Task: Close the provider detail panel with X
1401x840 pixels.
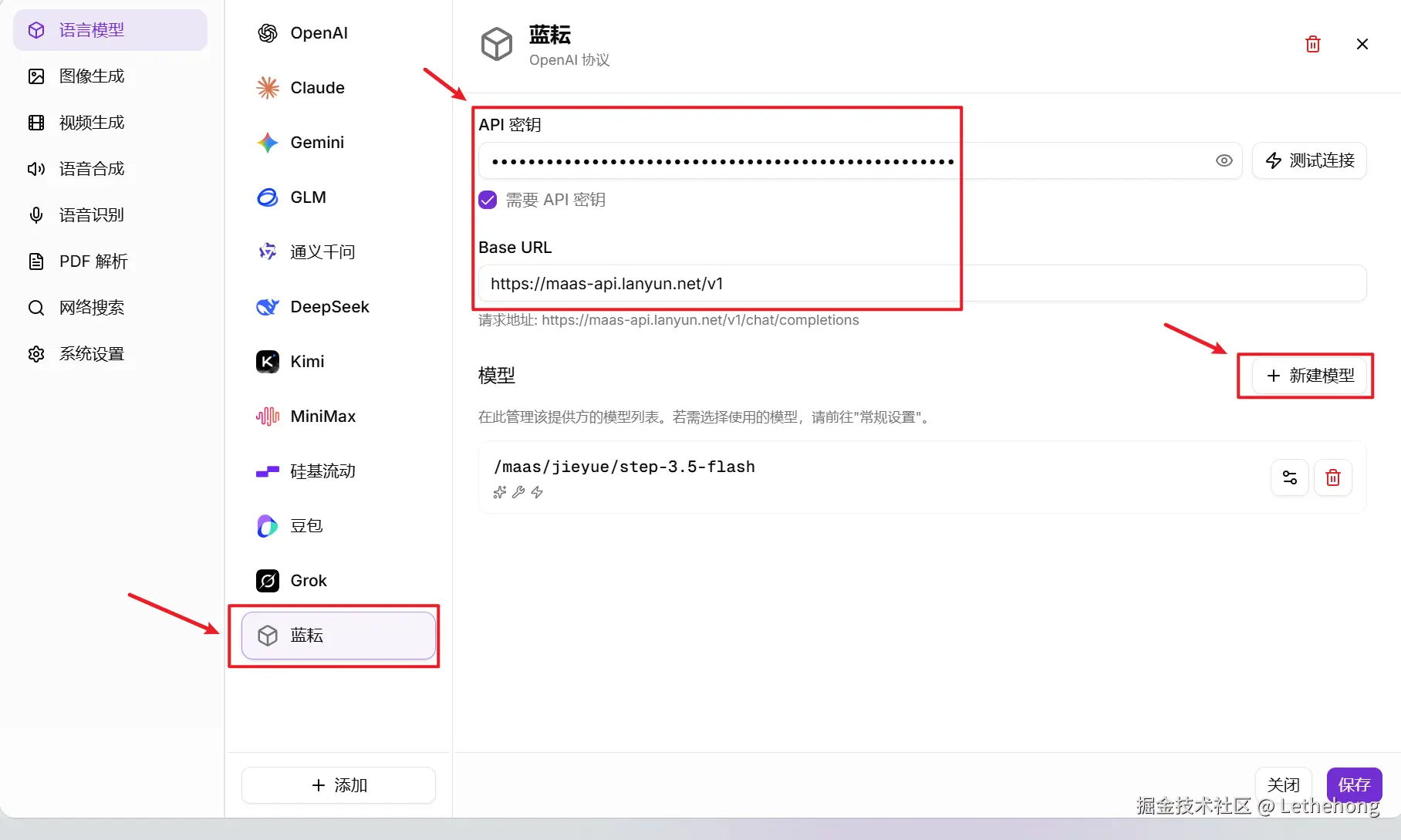Action: pos(1362,44)
